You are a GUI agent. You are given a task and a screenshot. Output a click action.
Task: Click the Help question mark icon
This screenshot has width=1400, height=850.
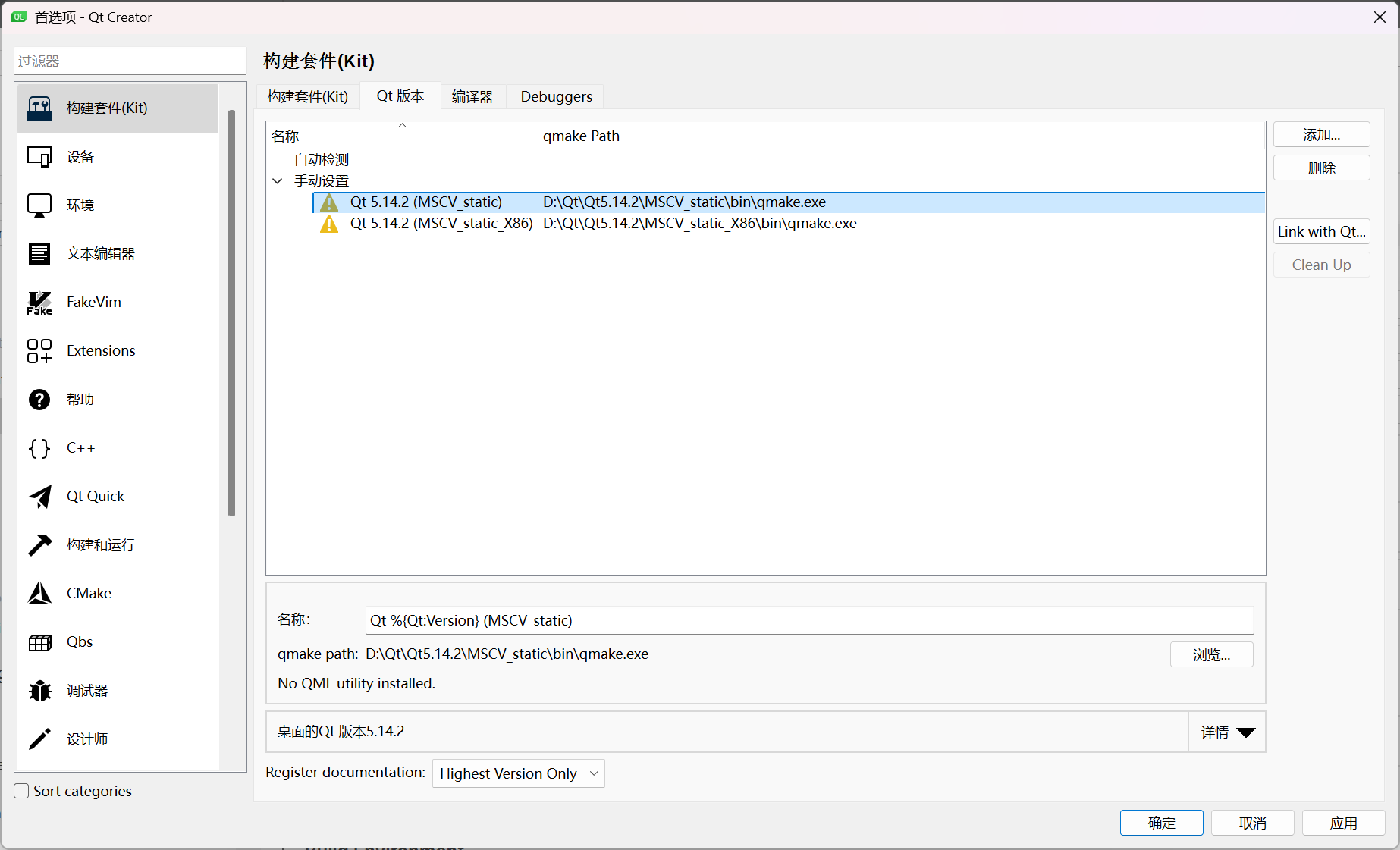[39, 400]
